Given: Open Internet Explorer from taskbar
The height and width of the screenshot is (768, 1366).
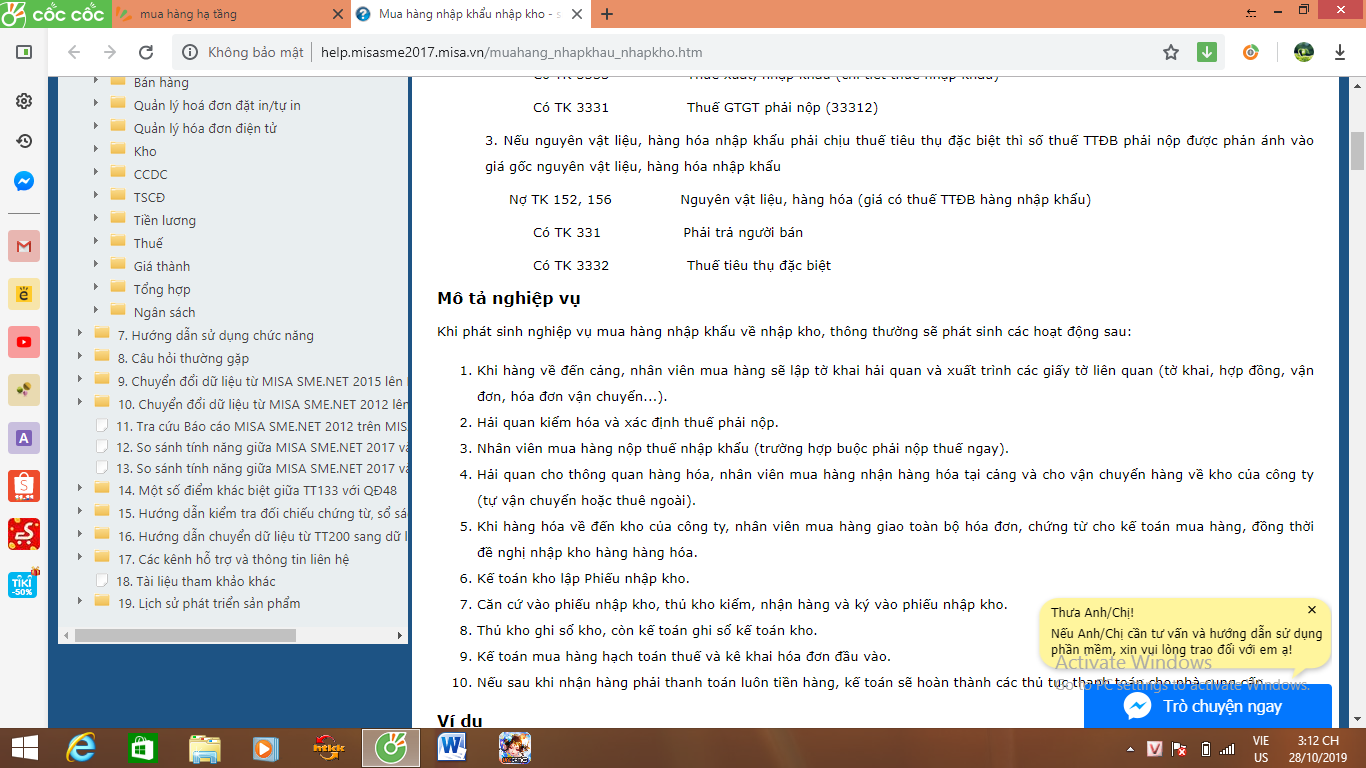Looking at the screenshot, I should (x=80, y=748).
